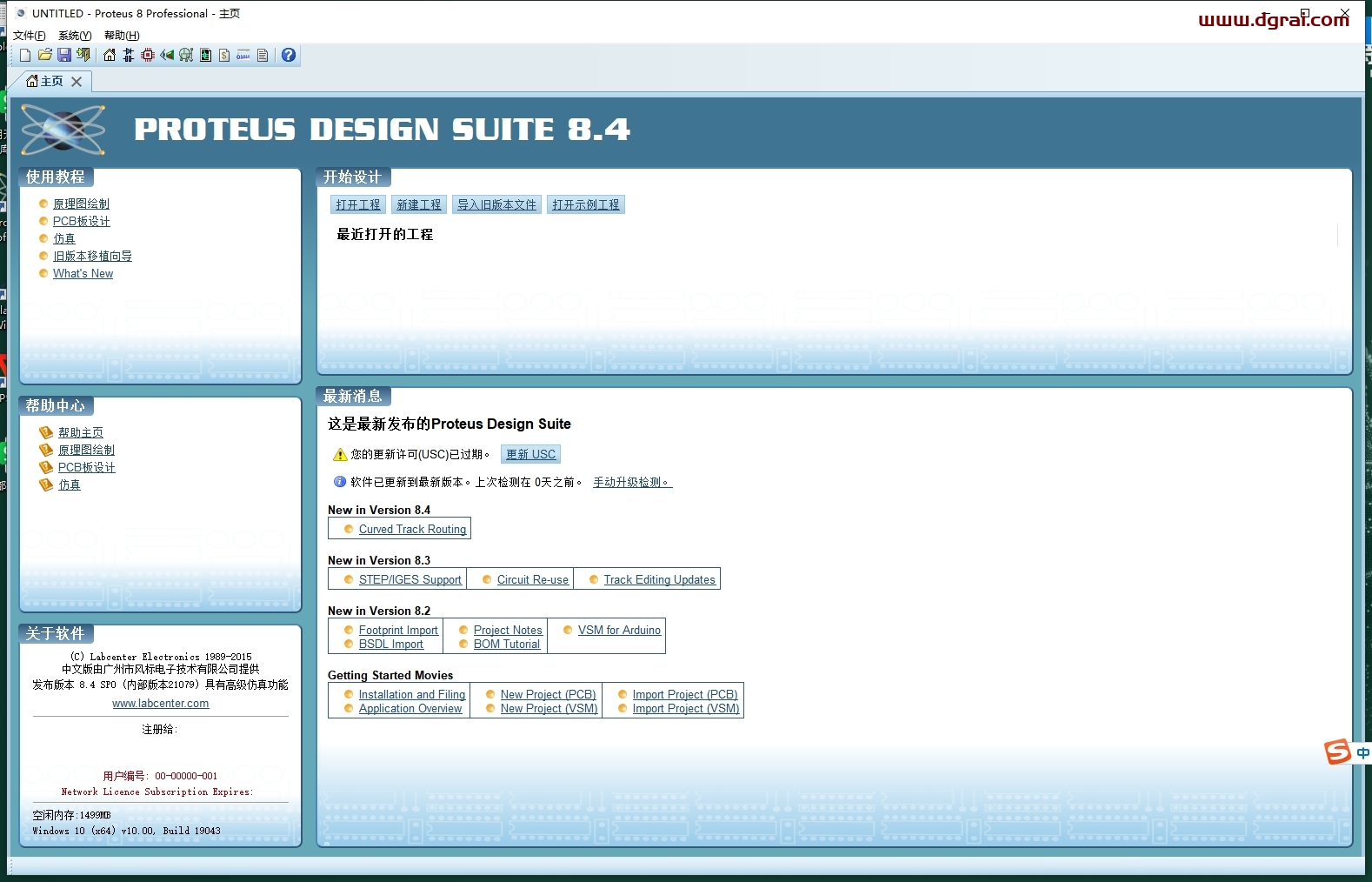Click the 导入旧版本文件 button
Viewport: 1372px width, 882px height.
[x=496, y=204]
